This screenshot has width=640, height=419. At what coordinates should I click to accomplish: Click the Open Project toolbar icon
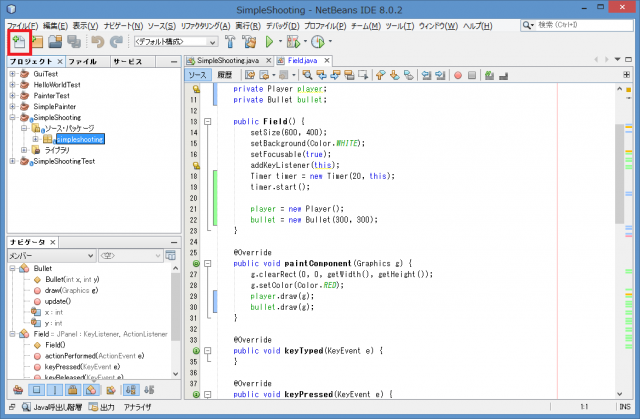click(55, 42)
